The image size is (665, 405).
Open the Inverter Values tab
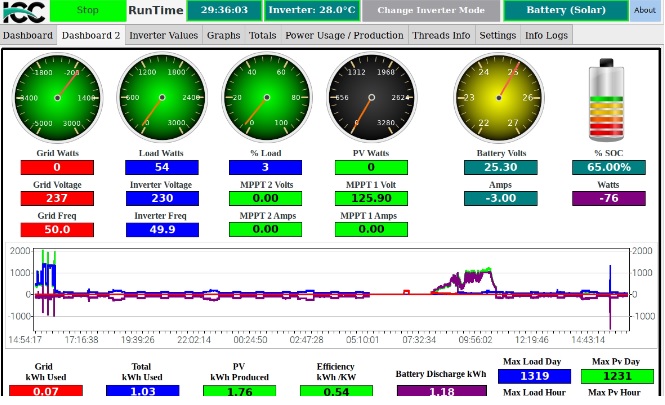[x=163, y=35]
